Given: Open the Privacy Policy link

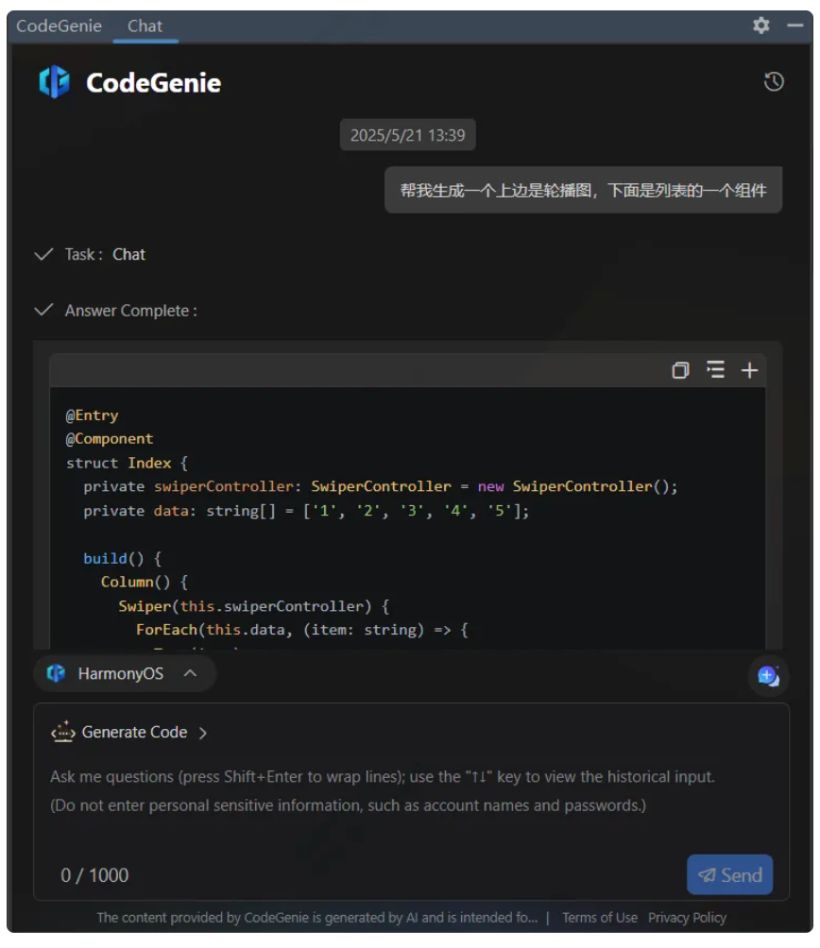Looking at the screenshot, I should click(687, 917).
